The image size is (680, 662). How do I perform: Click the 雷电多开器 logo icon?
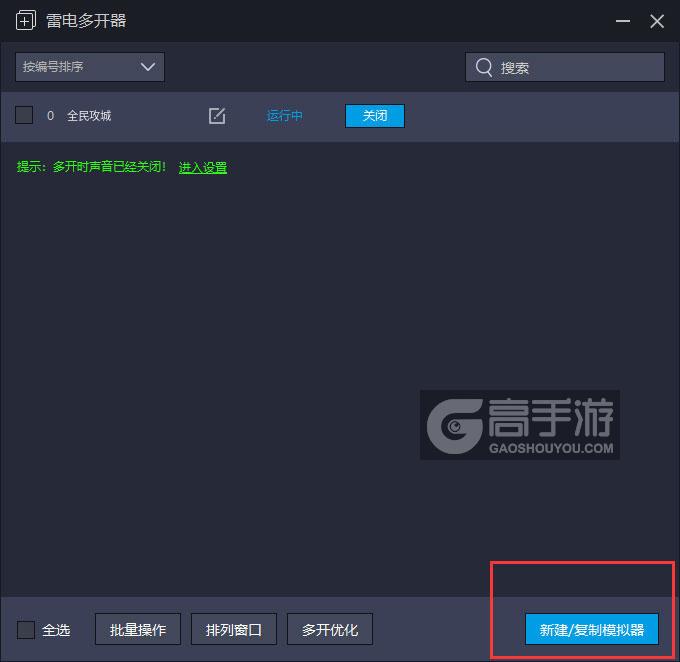click(26, 21)
